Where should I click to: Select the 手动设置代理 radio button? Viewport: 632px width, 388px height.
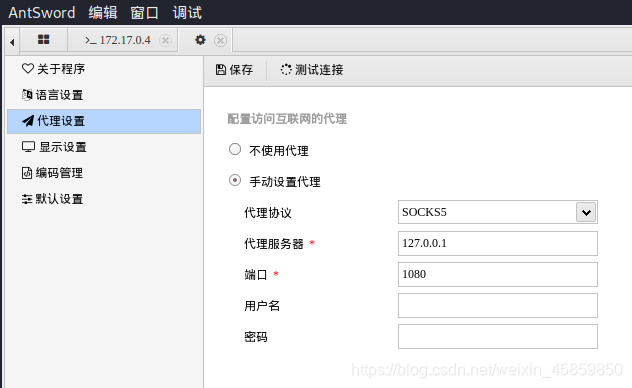tap(235, 180)
